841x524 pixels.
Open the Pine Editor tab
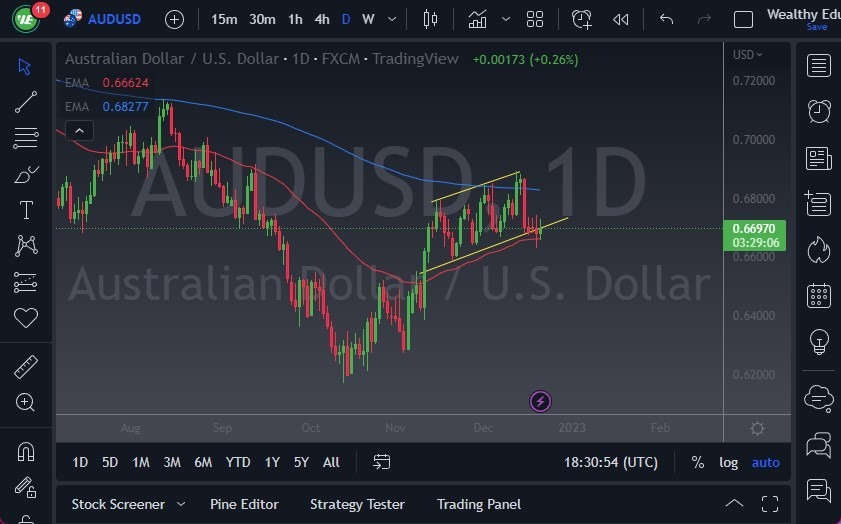244,504
